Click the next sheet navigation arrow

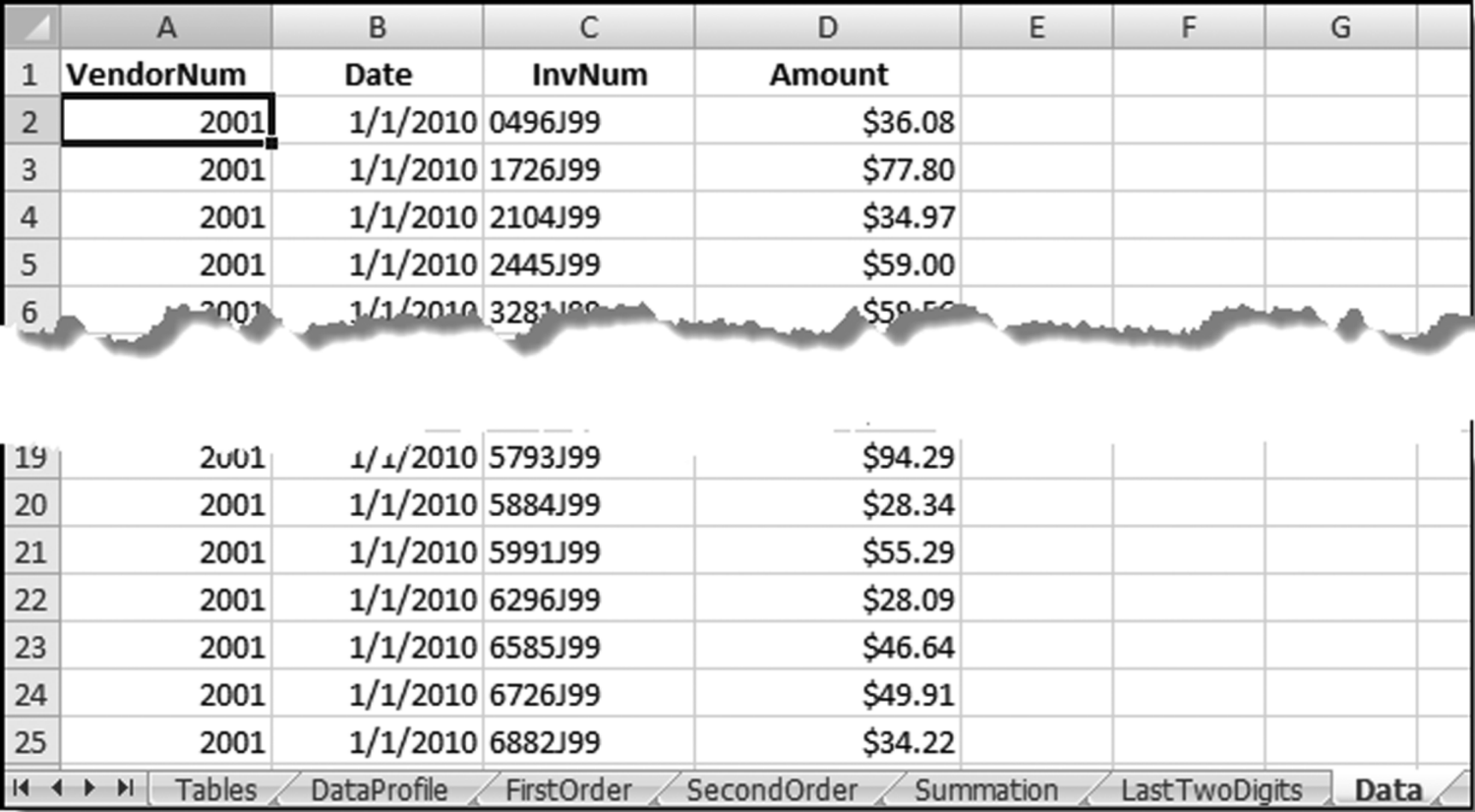(89, 788)
